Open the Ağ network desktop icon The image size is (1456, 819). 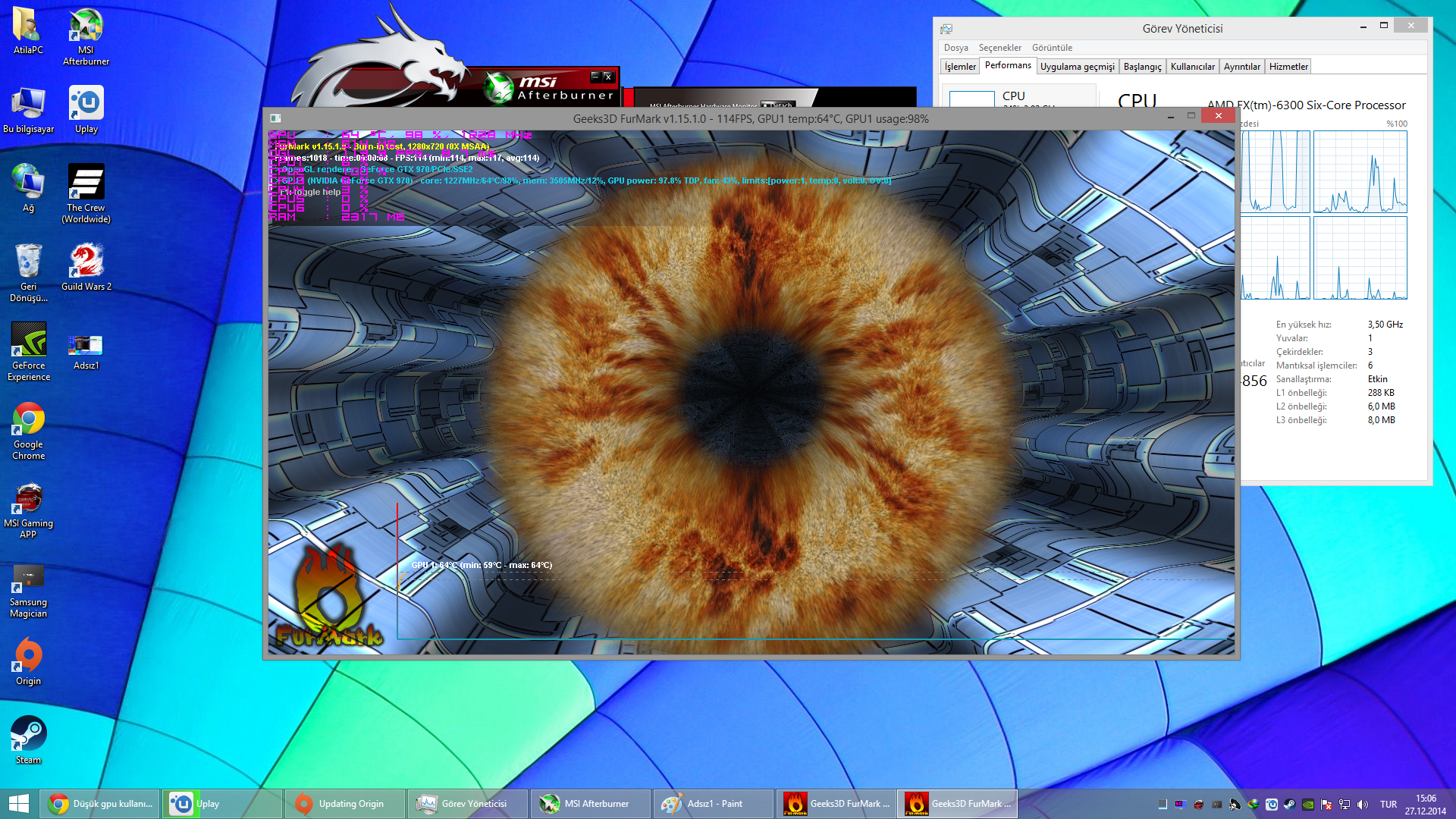[28, 189]
